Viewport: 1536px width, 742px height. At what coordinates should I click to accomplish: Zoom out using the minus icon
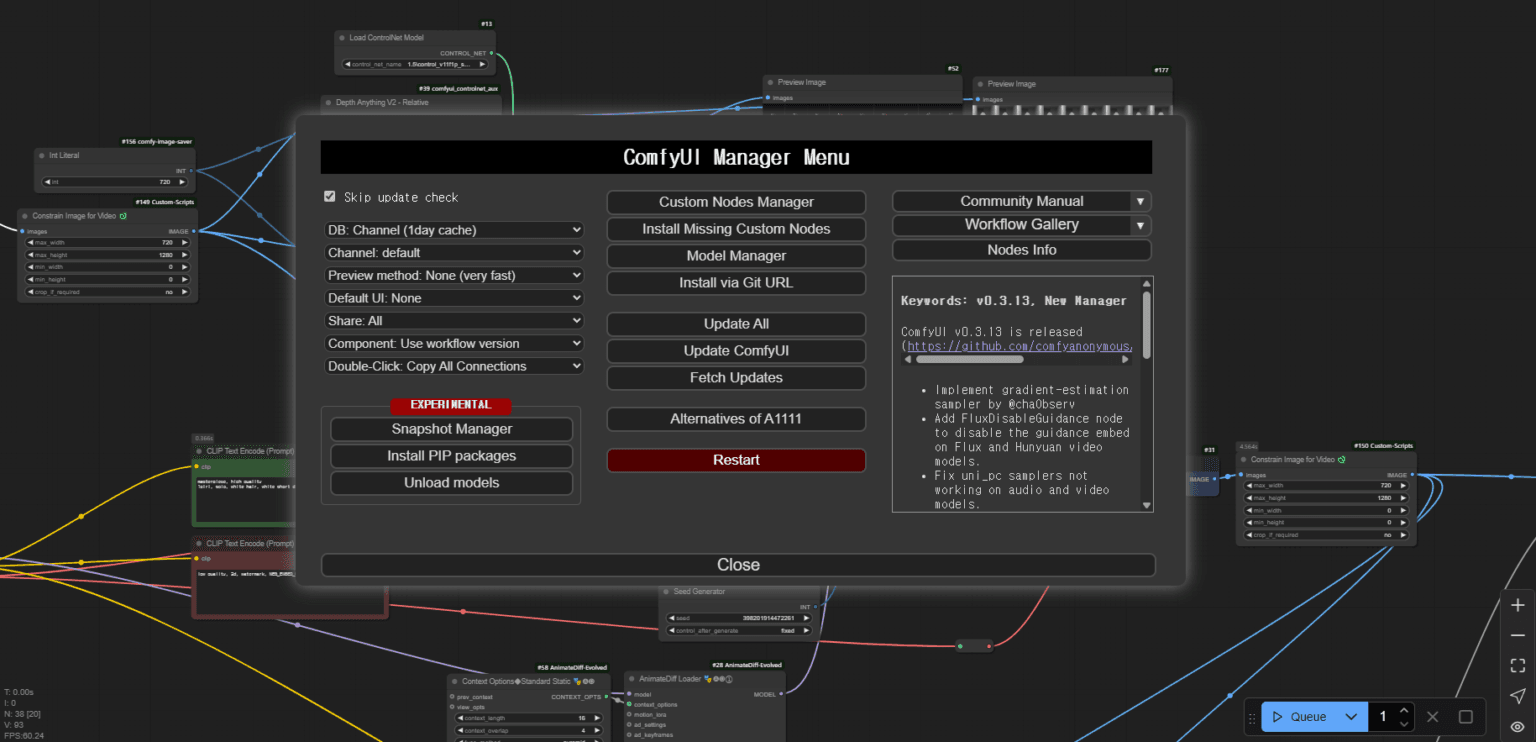(x=1517, y=636)
